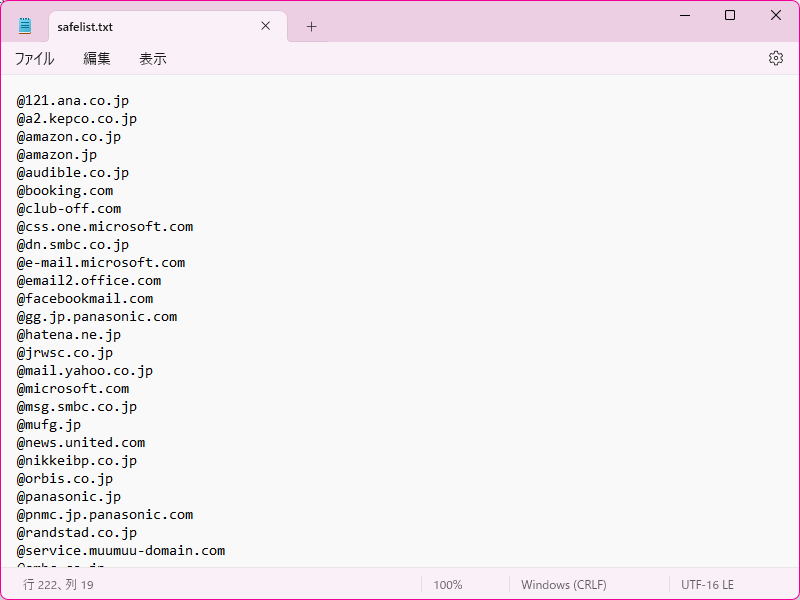Click the line @mail.yahoo.co.jp
800x600 pixels.
coord(85,370)
